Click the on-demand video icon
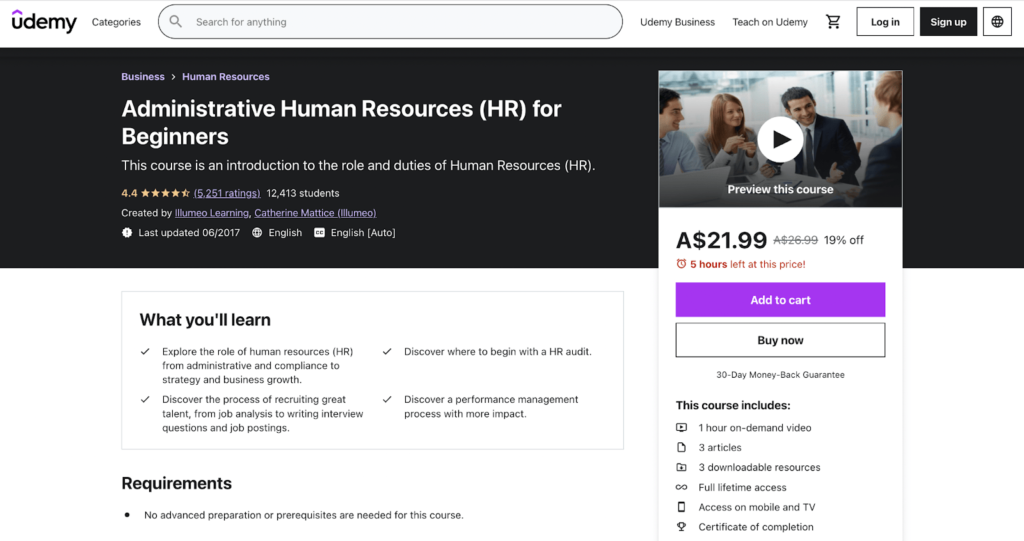 [681, 427]
